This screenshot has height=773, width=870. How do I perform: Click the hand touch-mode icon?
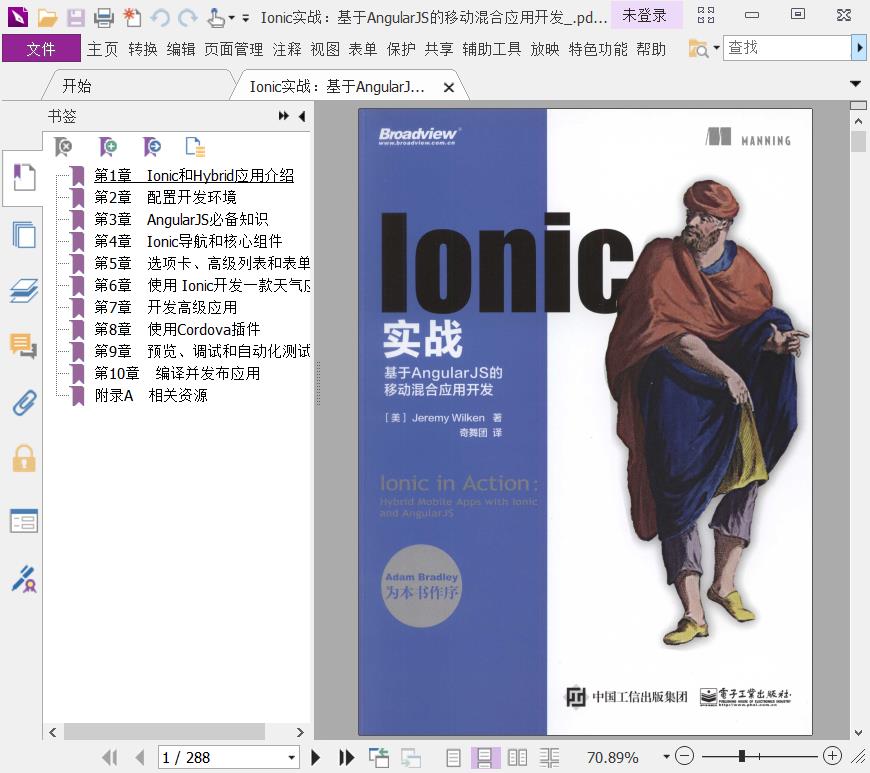pyautogui.click(x=215, y=18)
